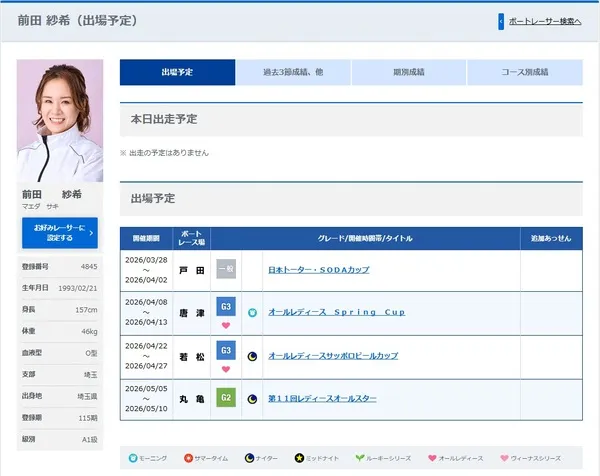
Task: Open 日本トーター・SODAカップ race link
Action: coord(319,270)
